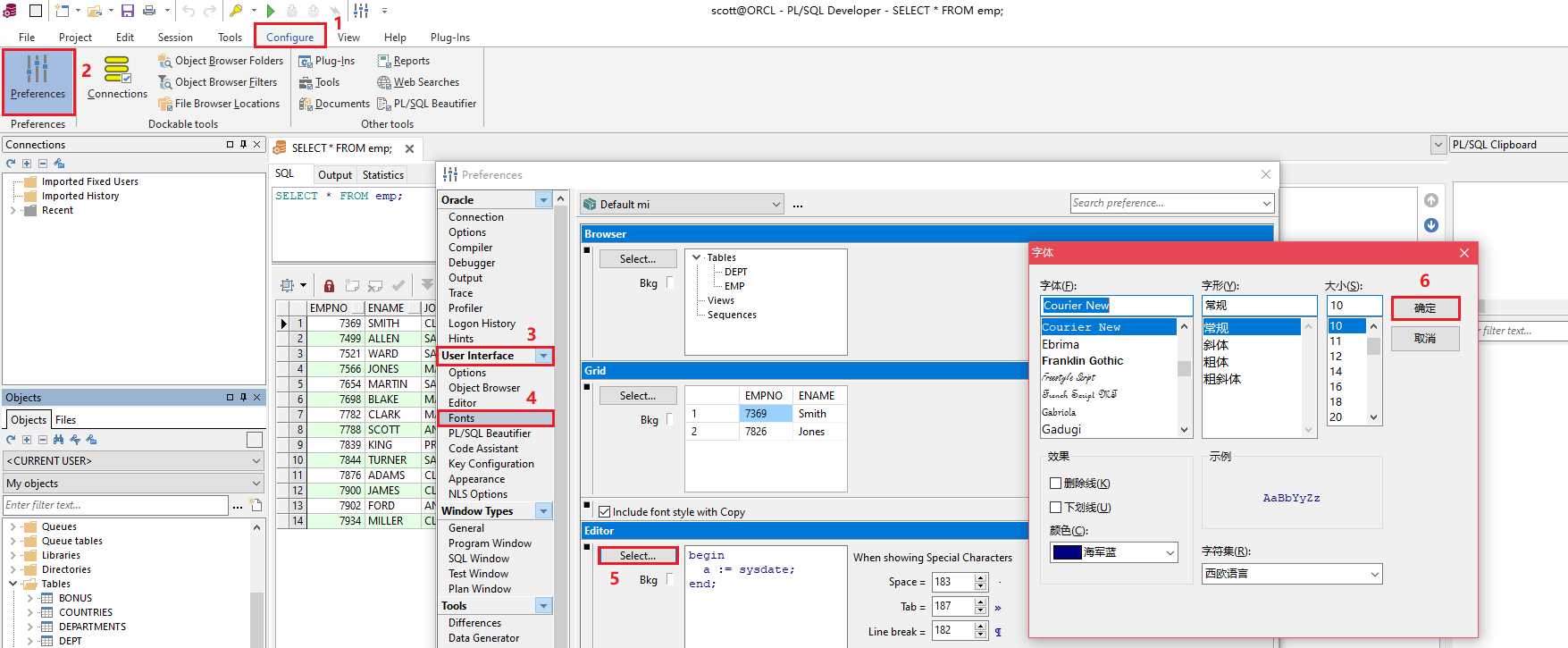Switch to the Files tab in Objects panel
This screenshot has width=1568, height=648.
(x=65, y=420)
